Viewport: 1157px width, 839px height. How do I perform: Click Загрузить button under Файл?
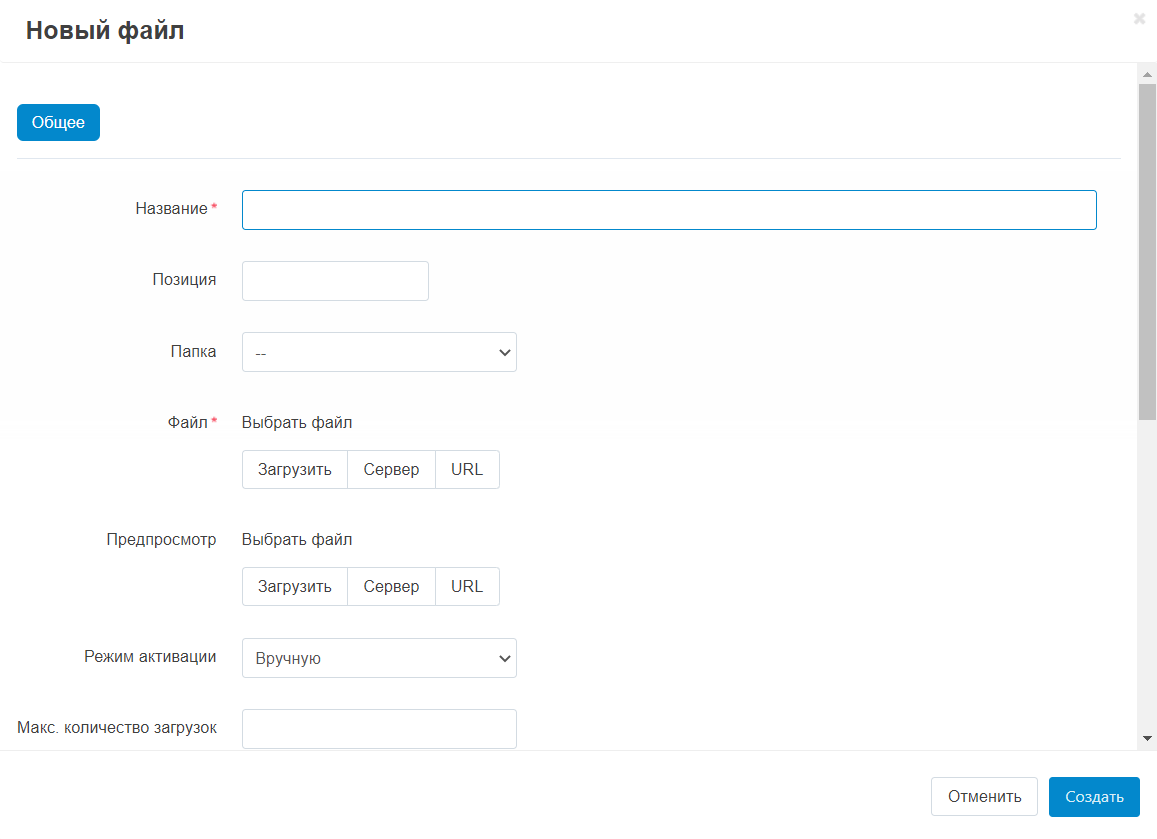click(295, 470)
